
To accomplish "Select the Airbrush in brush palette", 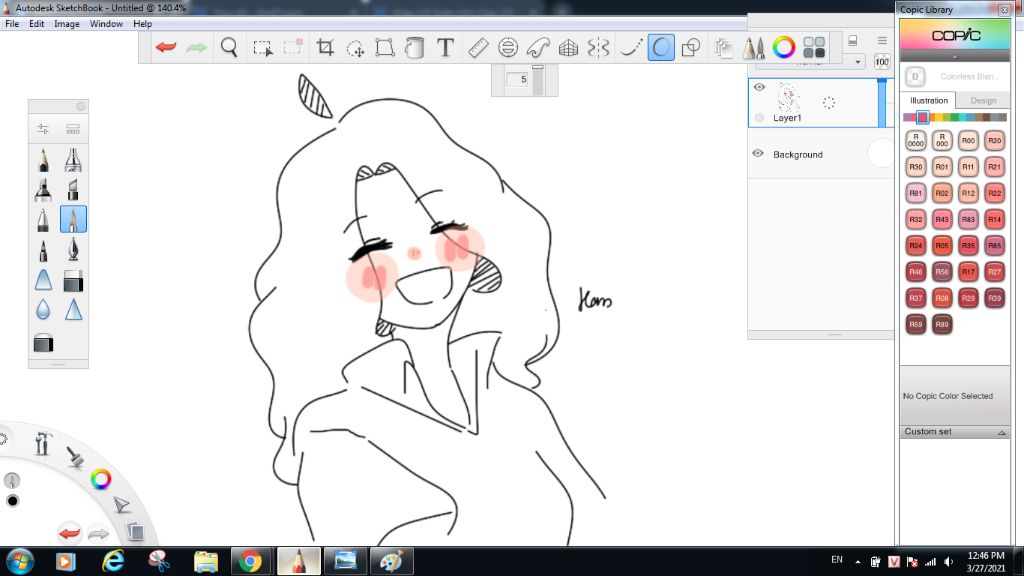I will coord(73,160).
